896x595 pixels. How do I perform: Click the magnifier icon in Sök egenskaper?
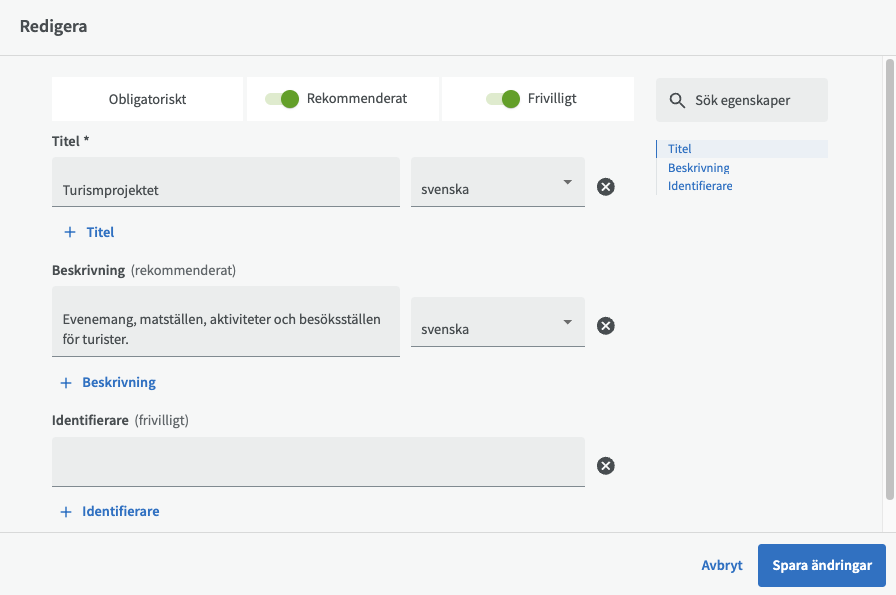[x=677, y=100]
